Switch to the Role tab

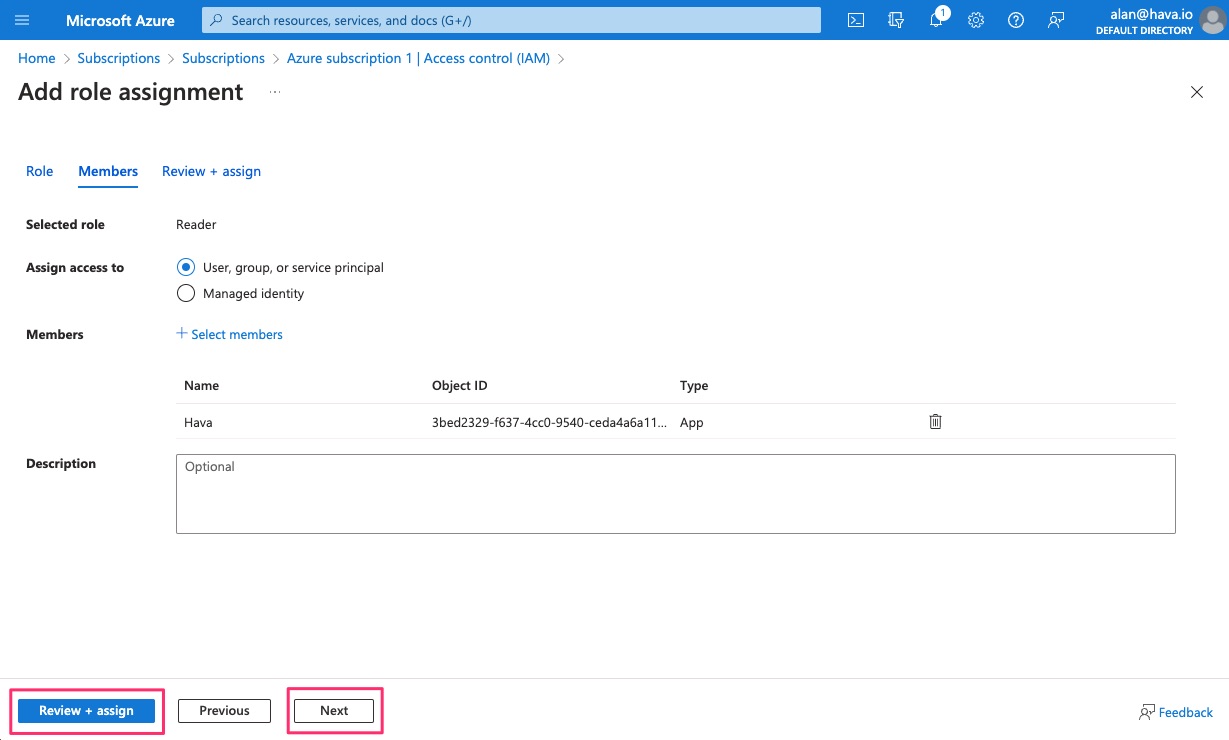click(40, 171)
